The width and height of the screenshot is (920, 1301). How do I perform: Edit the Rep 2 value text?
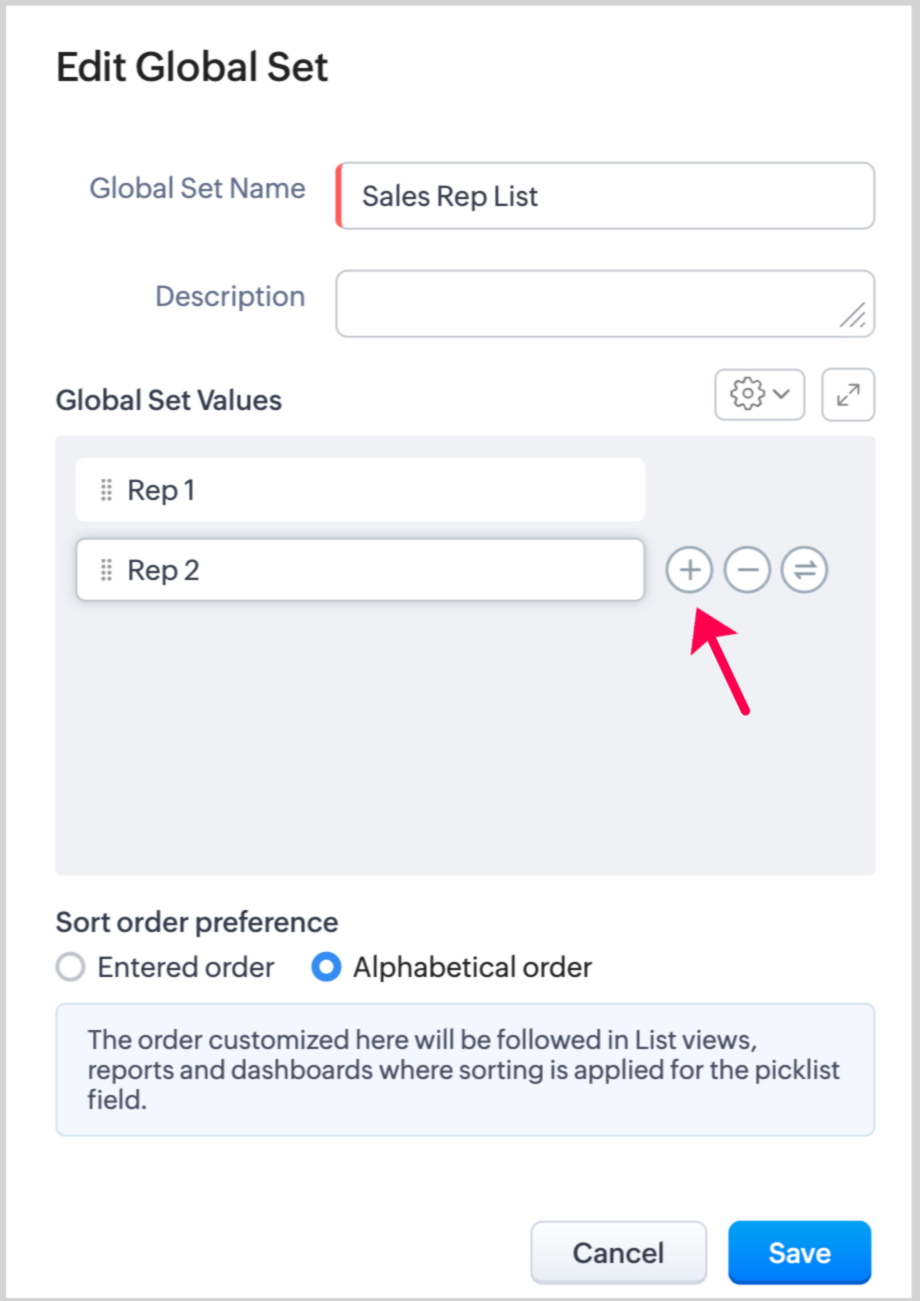[x=164, y=570]
